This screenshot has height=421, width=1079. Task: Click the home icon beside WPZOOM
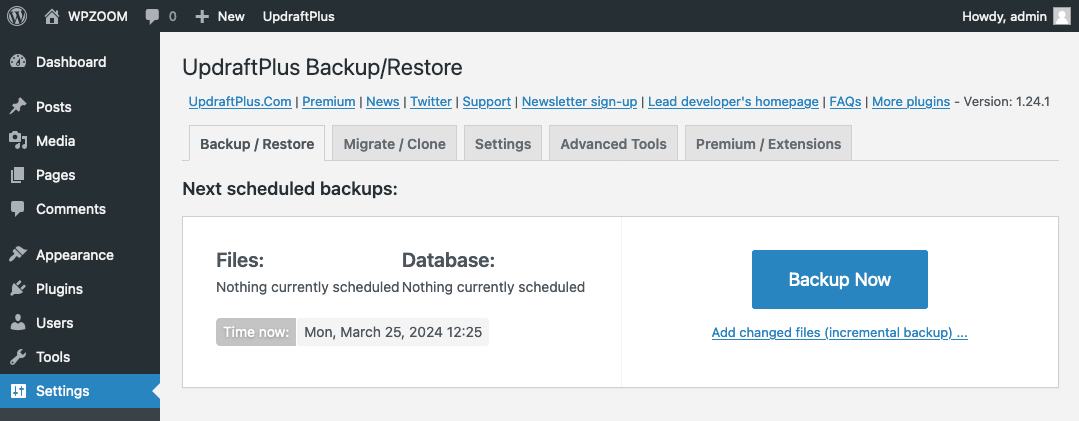(x=52, y=16)
